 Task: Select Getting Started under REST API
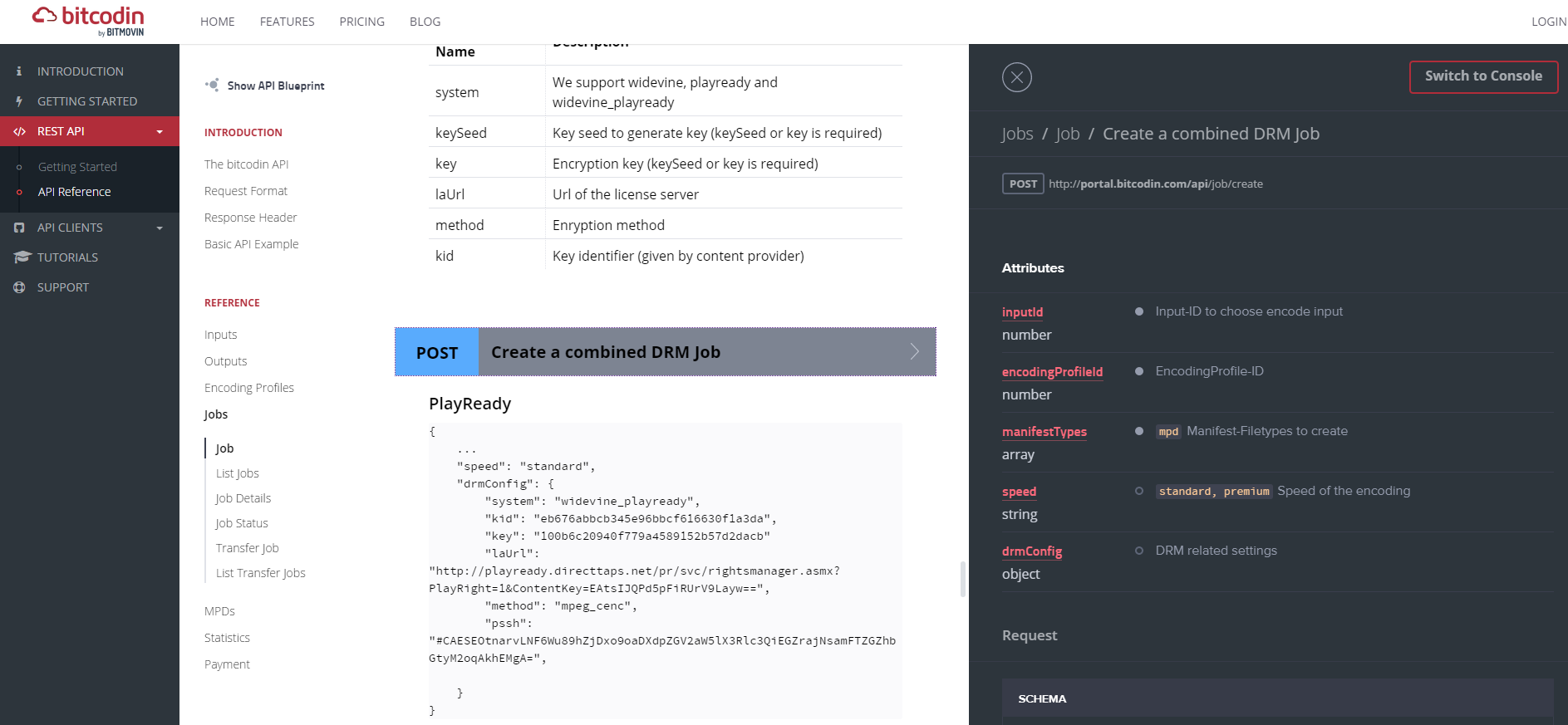[x=77, y=167]
